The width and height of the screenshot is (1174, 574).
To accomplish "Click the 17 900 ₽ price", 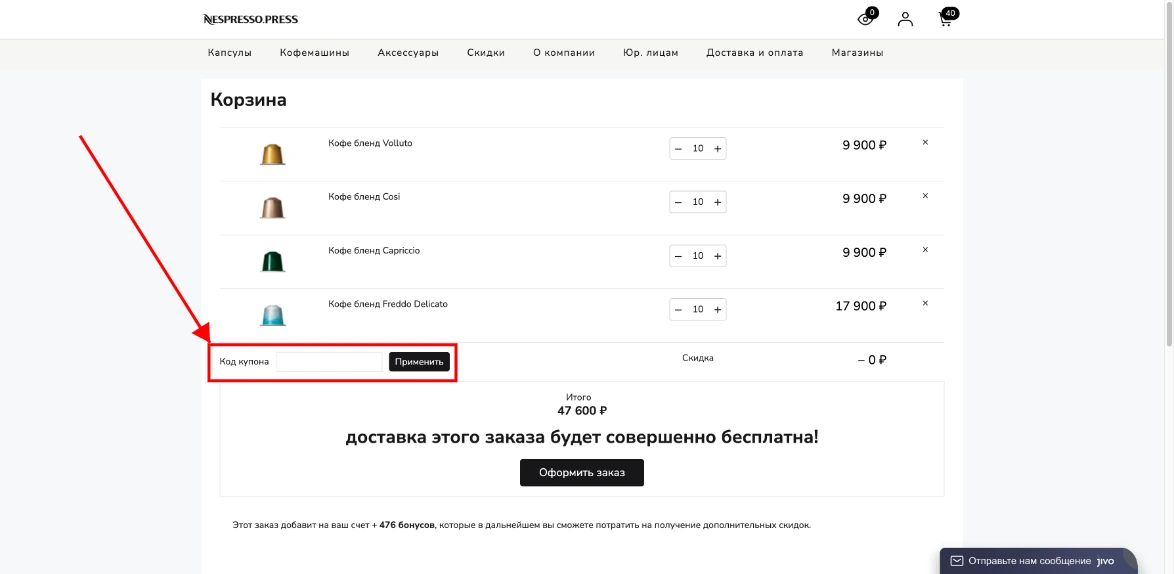I will tap(861, 306).
